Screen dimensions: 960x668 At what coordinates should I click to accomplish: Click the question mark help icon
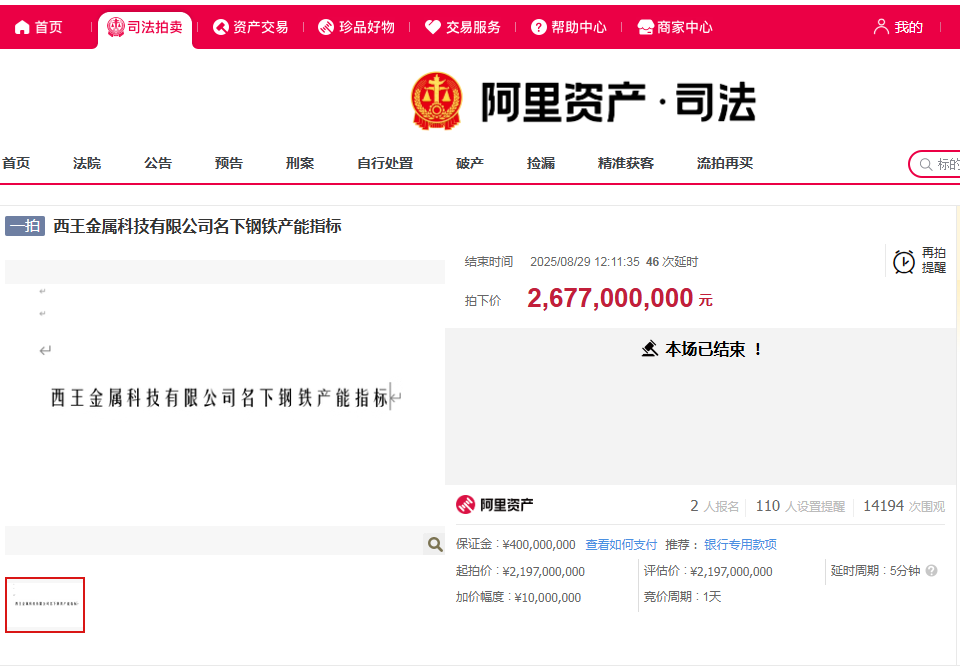[539, 27]
